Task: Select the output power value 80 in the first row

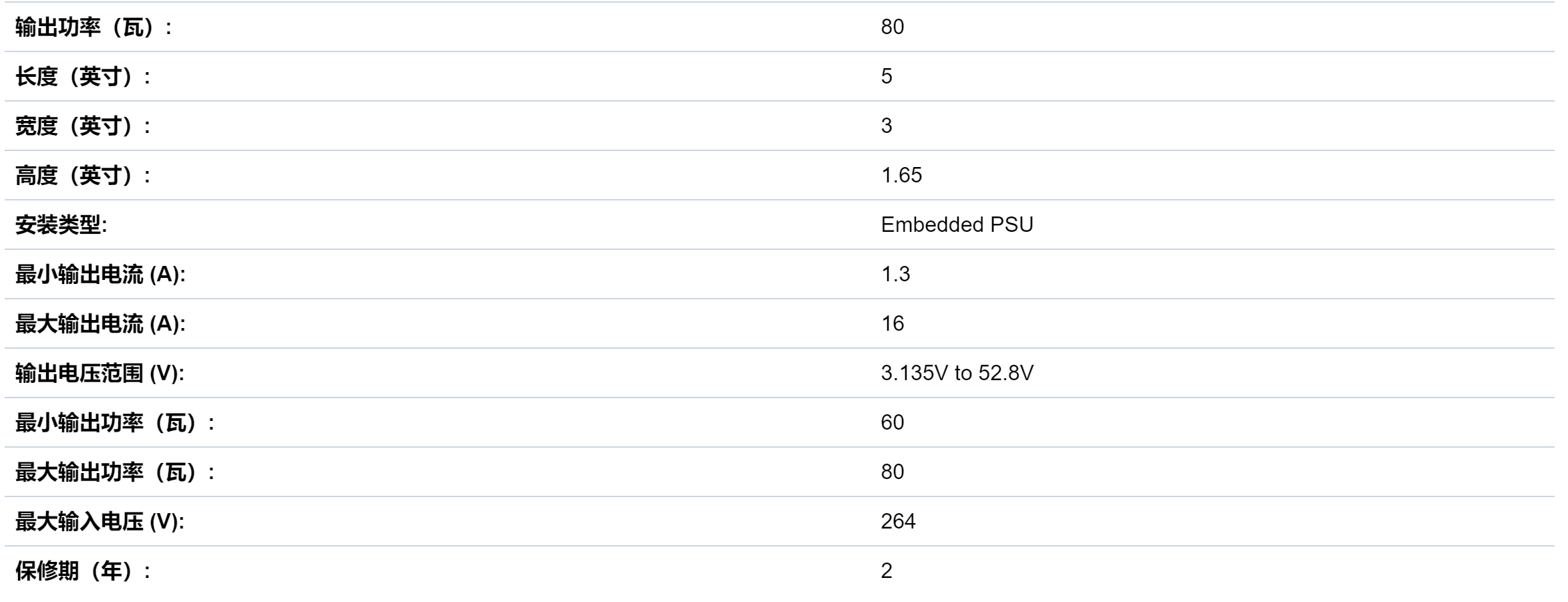Action: coord(893,27)
